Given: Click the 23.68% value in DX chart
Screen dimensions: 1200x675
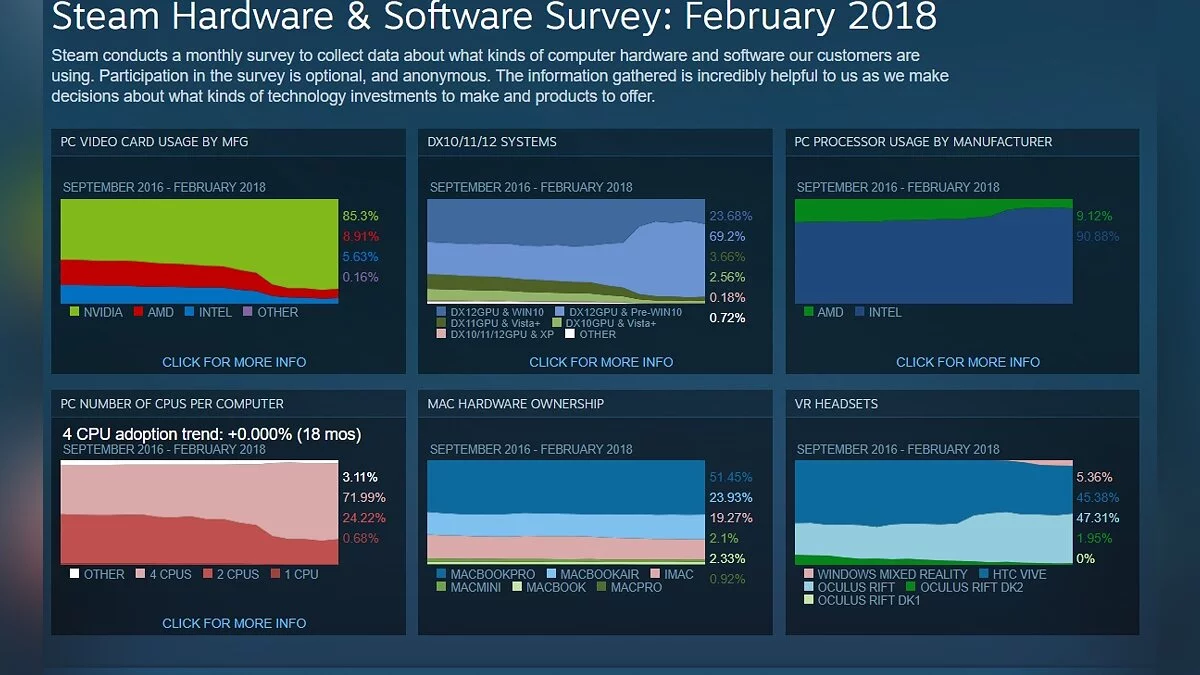Looking at the screenshot, I should point(731,216).
